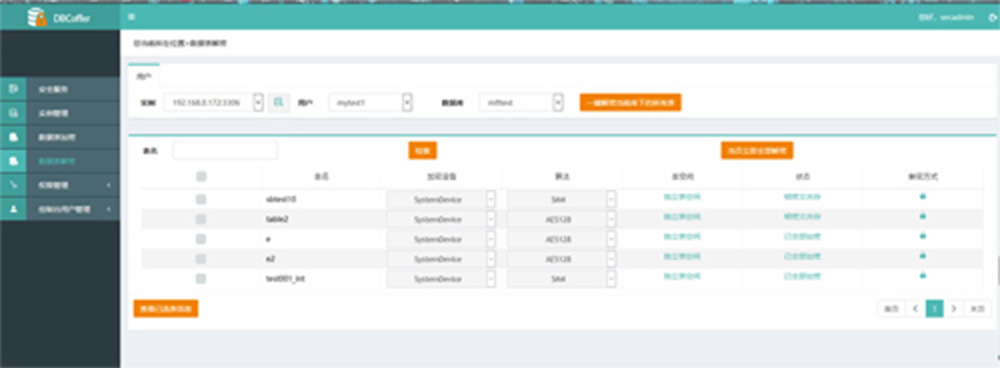This screenshot has height=368, width=1000.
Task: Click the person icon in the sidebar
Action: coord(13,209)
